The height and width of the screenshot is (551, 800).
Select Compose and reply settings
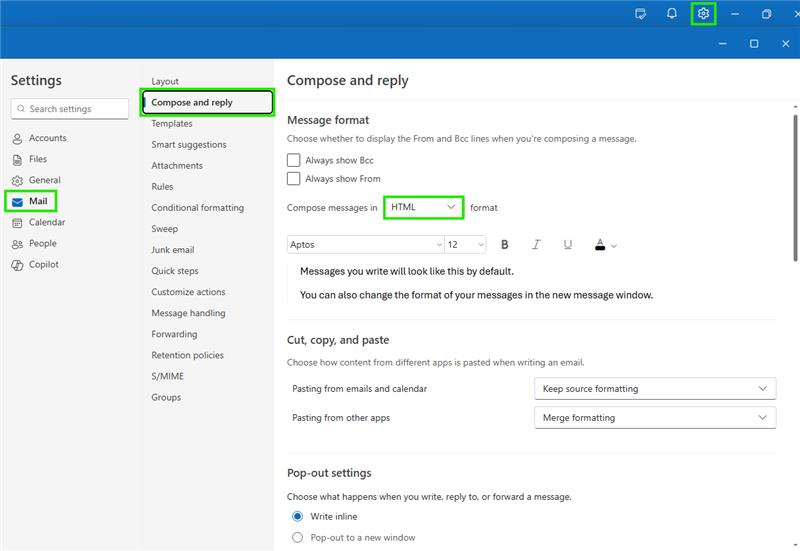[x=207, y=102]
